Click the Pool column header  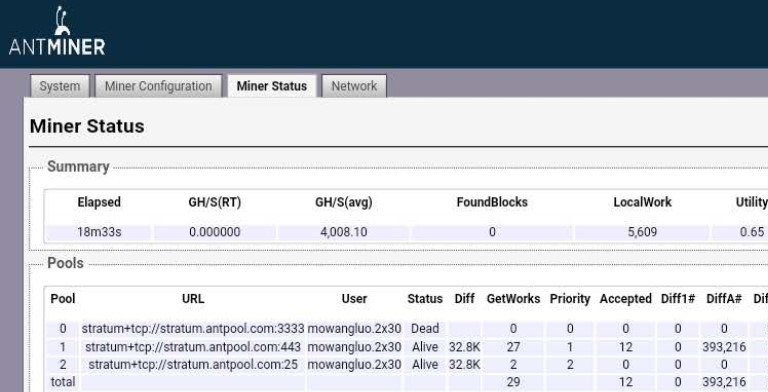[x=63, y=298]
